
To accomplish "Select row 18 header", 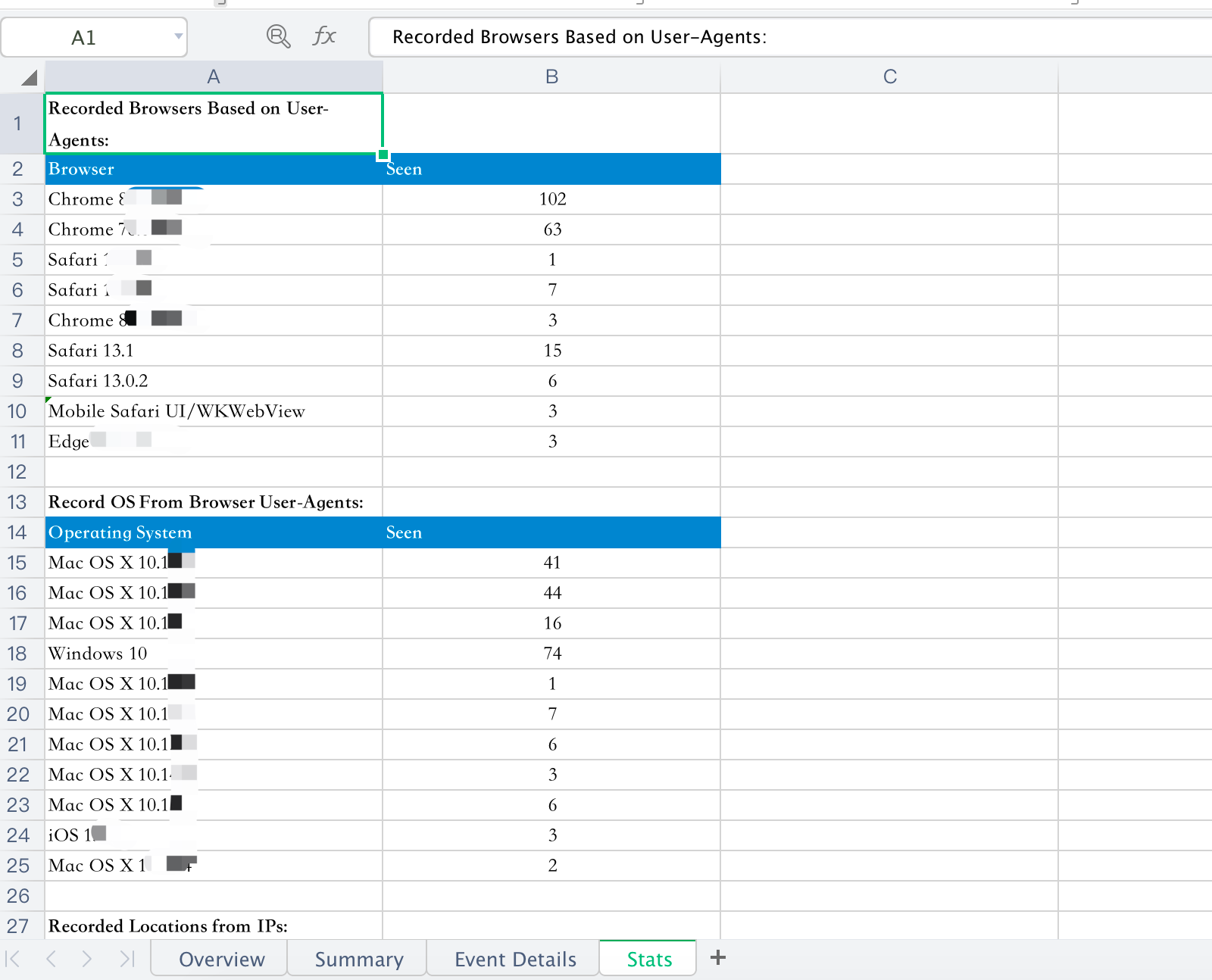I will 17,654.
